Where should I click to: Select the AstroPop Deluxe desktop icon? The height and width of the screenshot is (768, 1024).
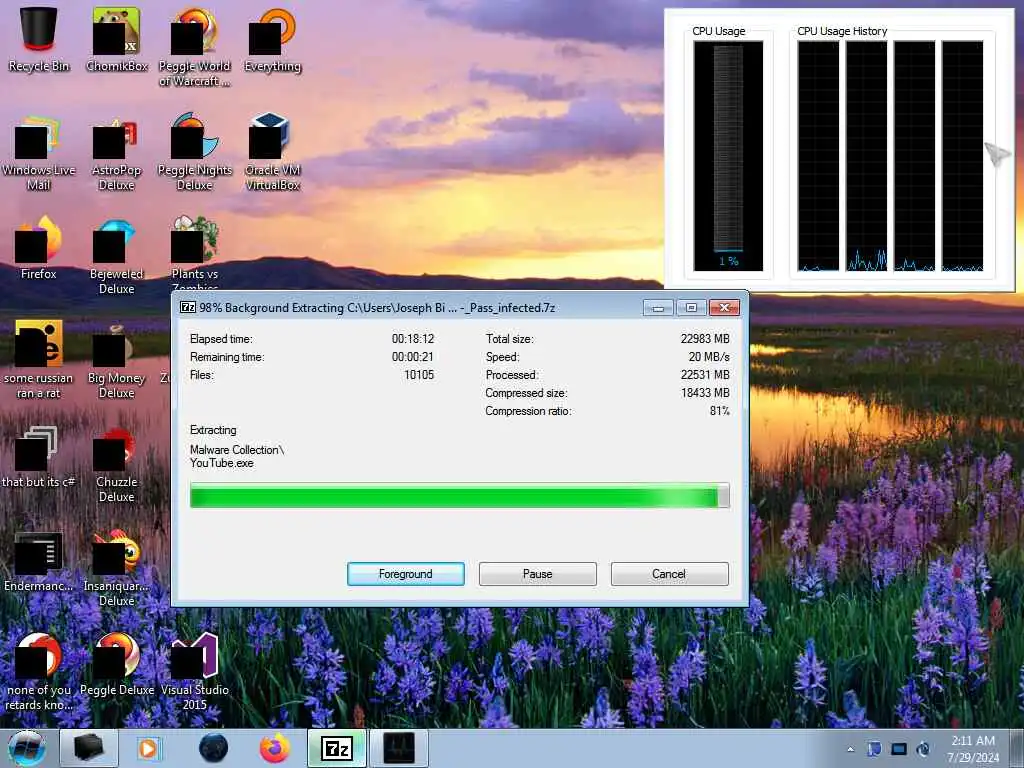(116, 152)
